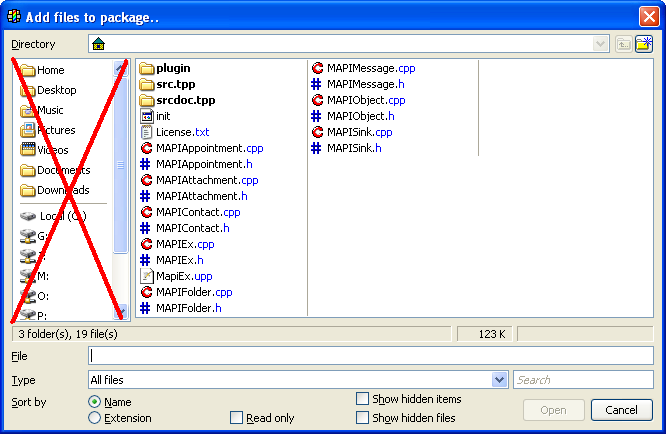Select the MAPIContact.h header file
This screenshot has height=434, width=666.
192,228
